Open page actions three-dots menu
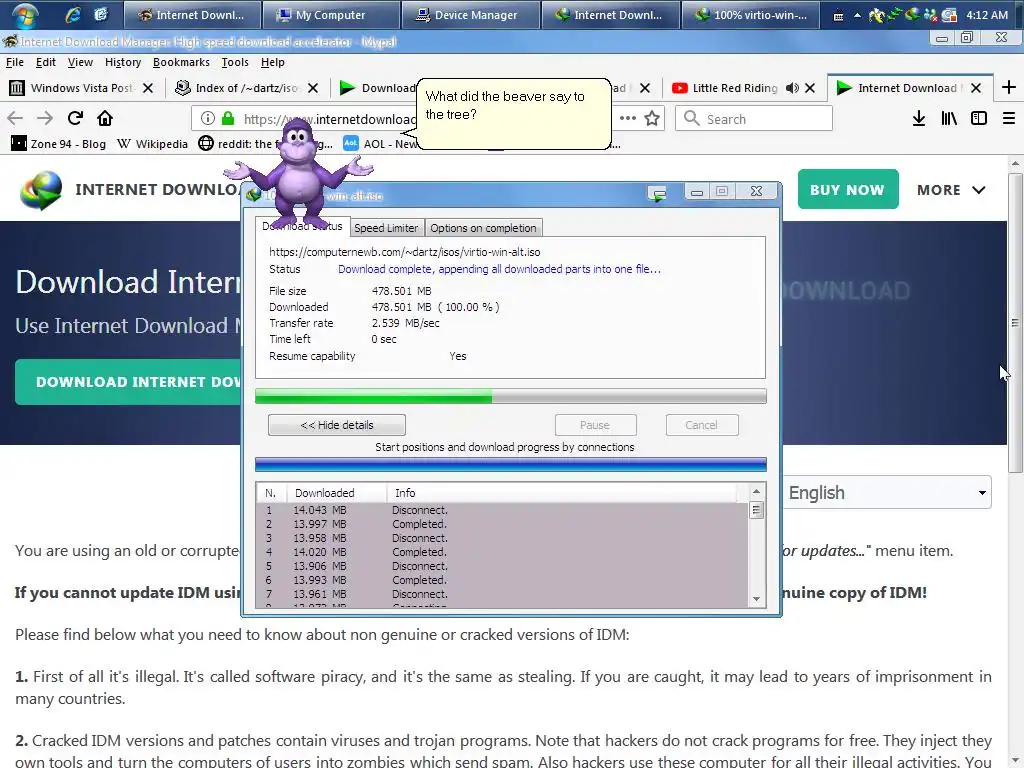The width and height of the screenshot is (1024, 768). [628, 118]
